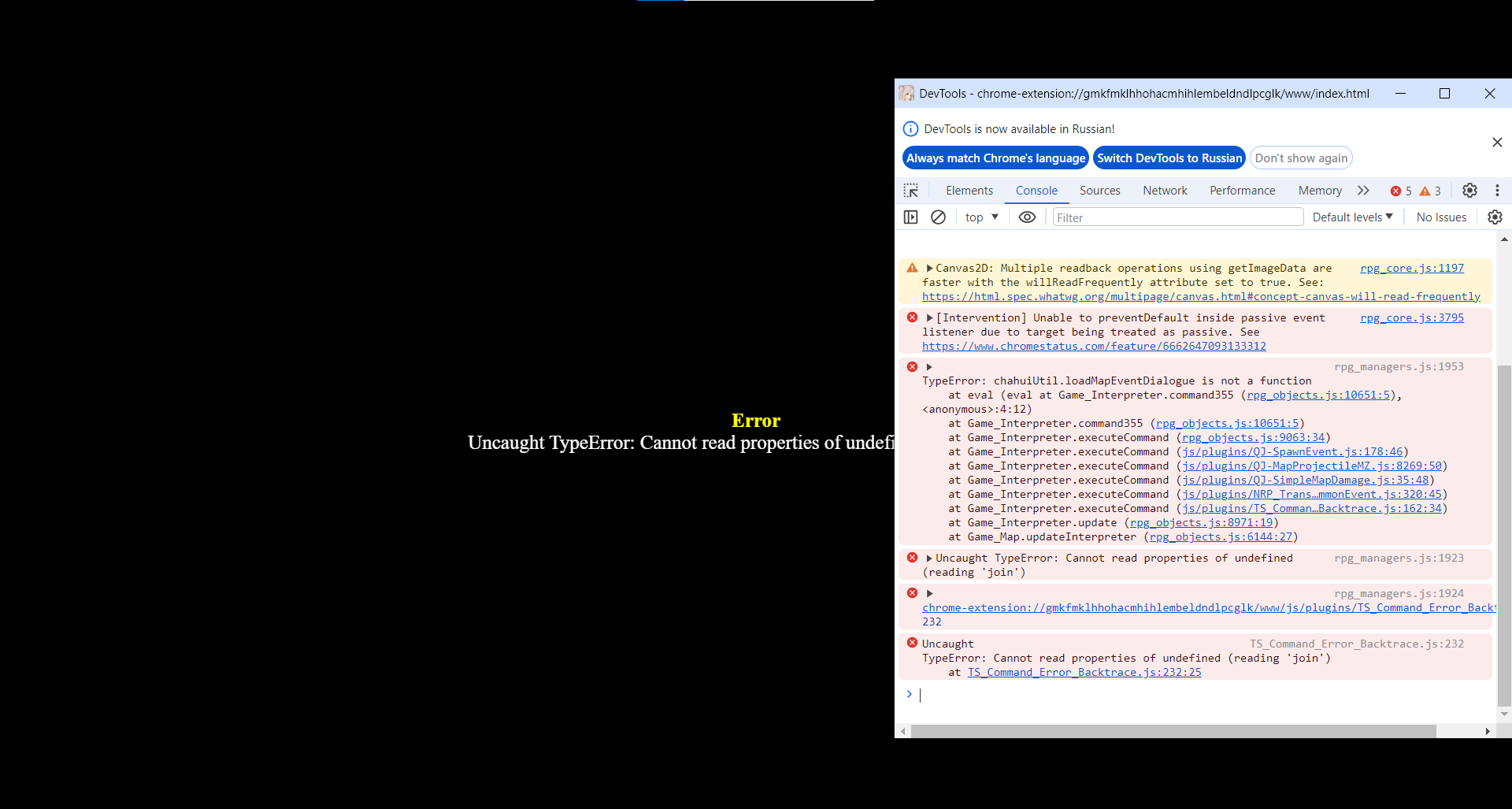Expand the rpg_managers.js:1924 error entry
This screenshot has height=809, width=1512.
point(929,594)
